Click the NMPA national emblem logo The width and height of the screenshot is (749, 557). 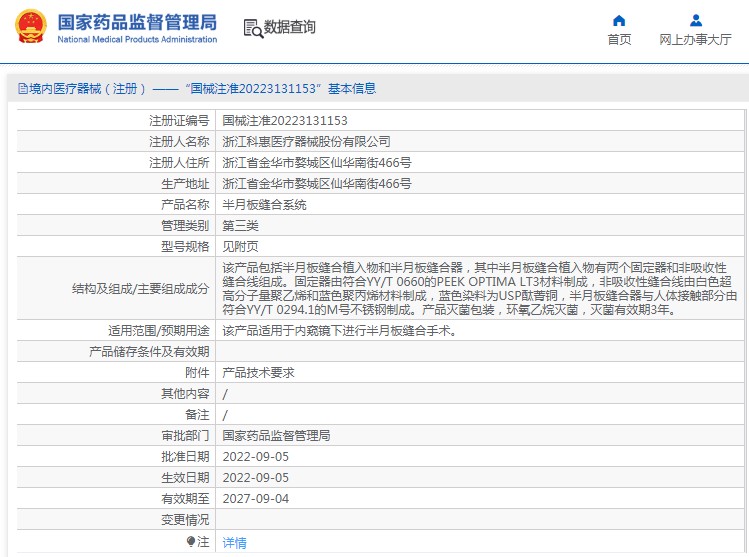click(x=31, y=27)
